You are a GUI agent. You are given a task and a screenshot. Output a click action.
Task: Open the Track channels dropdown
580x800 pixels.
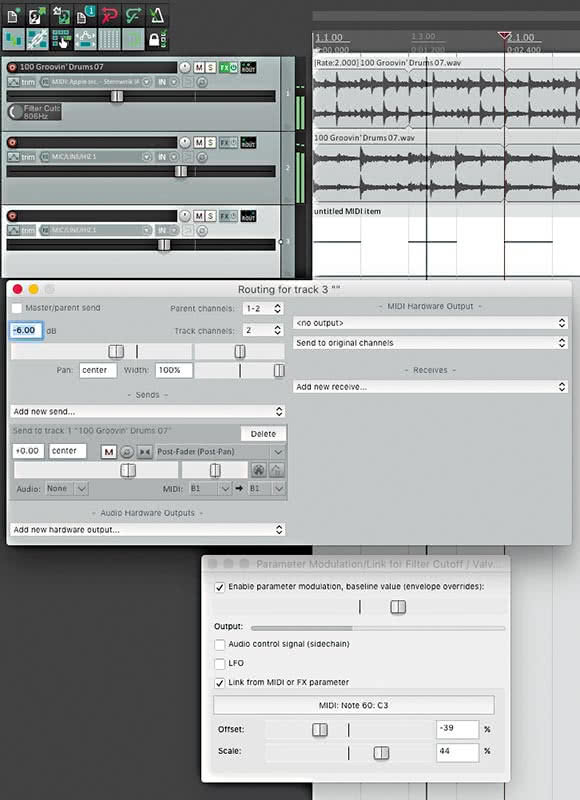point(263,330)
